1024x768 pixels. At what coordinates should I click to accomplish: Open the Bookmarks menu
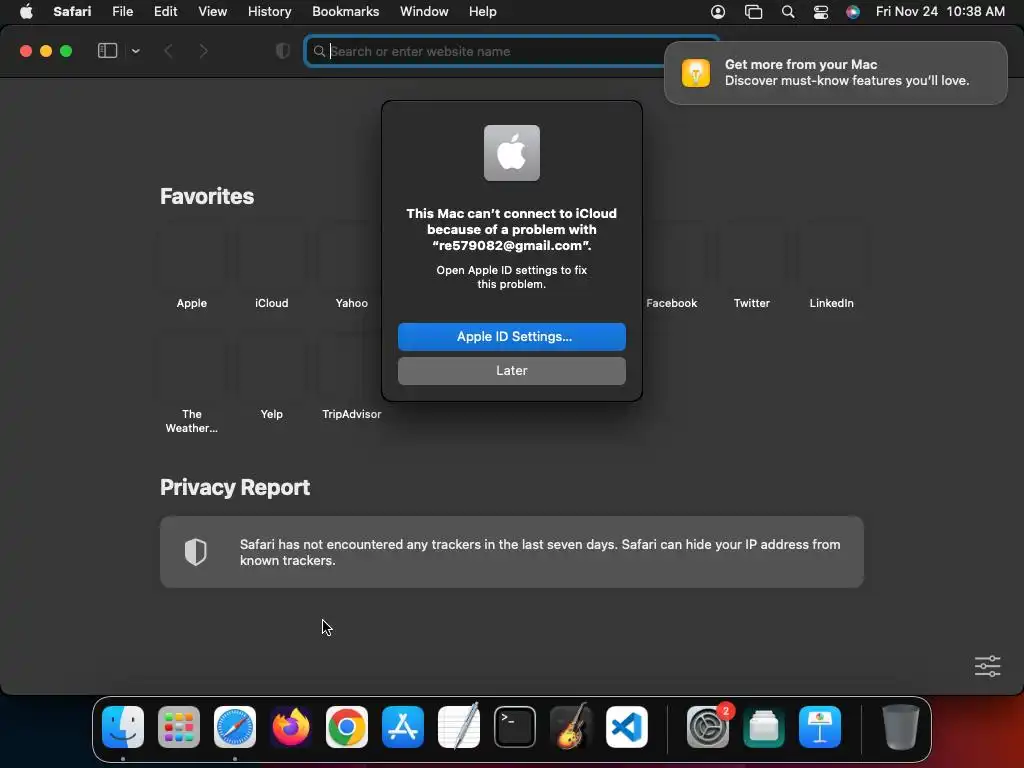tap(345, 12)
